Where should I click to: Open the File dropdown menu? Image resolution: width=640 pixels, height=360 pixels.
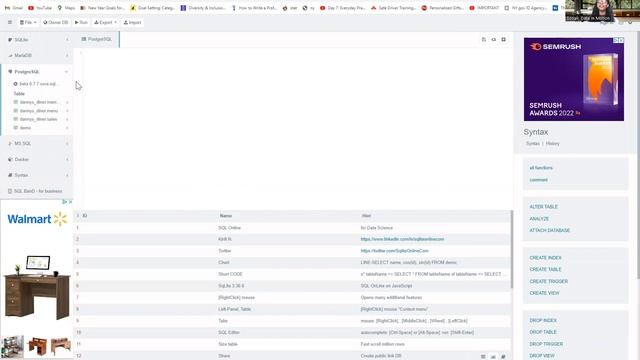click(x=28, y=22)
